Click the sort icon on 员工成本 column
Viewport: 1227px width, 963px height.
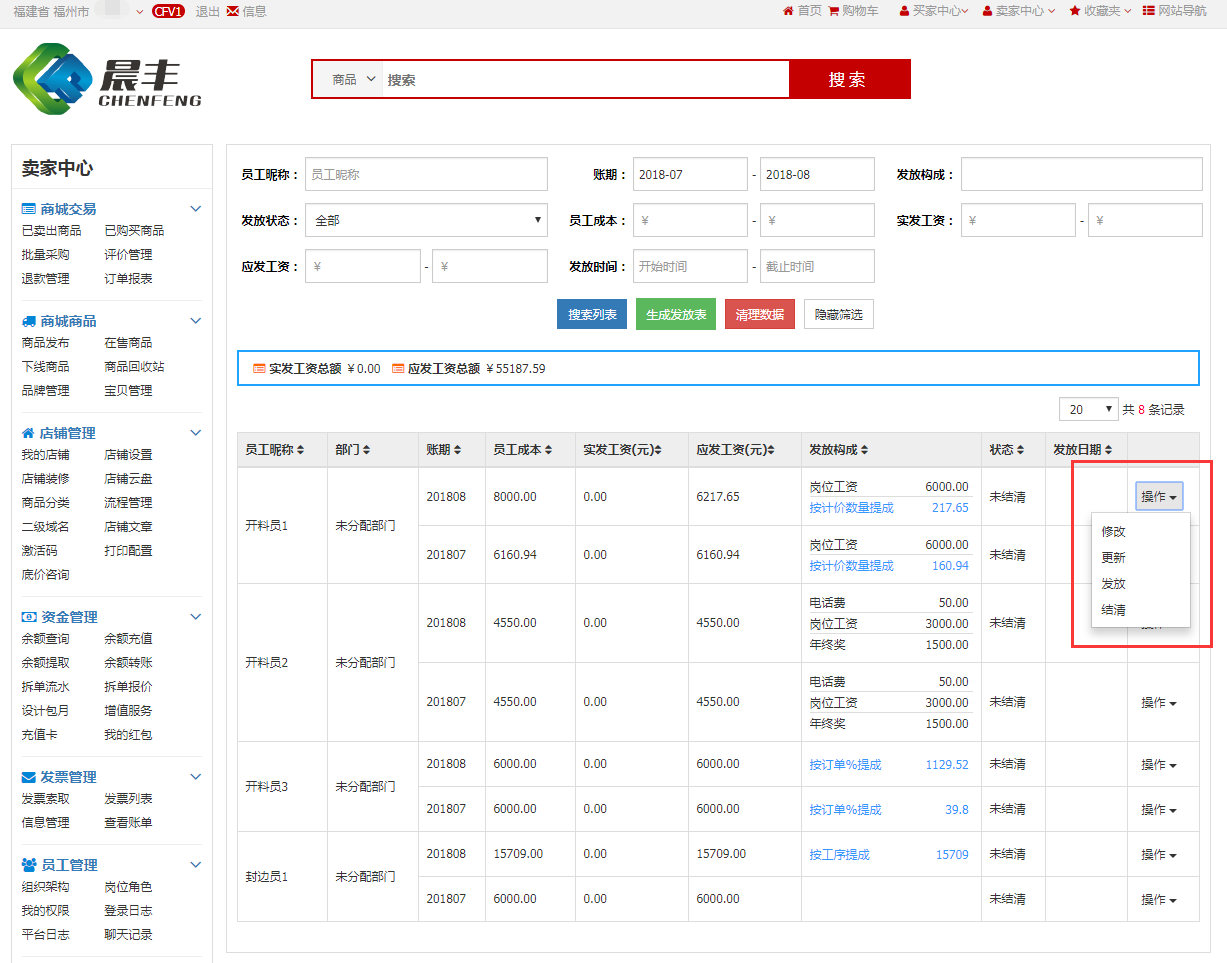548,450
